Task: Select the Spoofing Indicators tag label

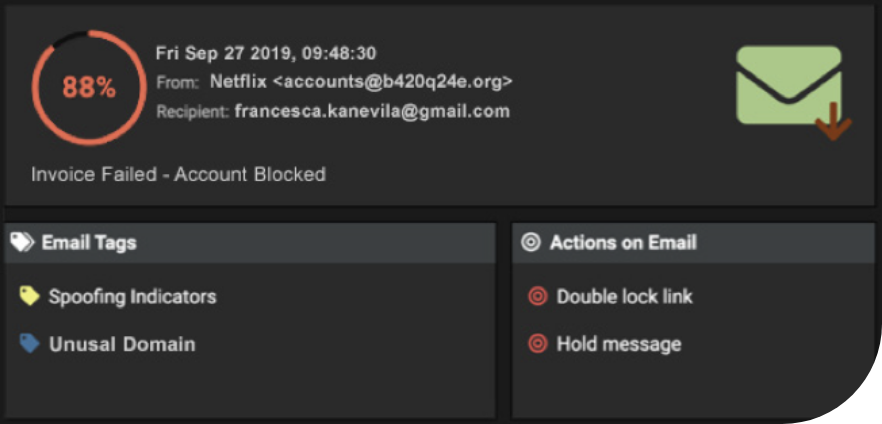Action: point(132,296)
